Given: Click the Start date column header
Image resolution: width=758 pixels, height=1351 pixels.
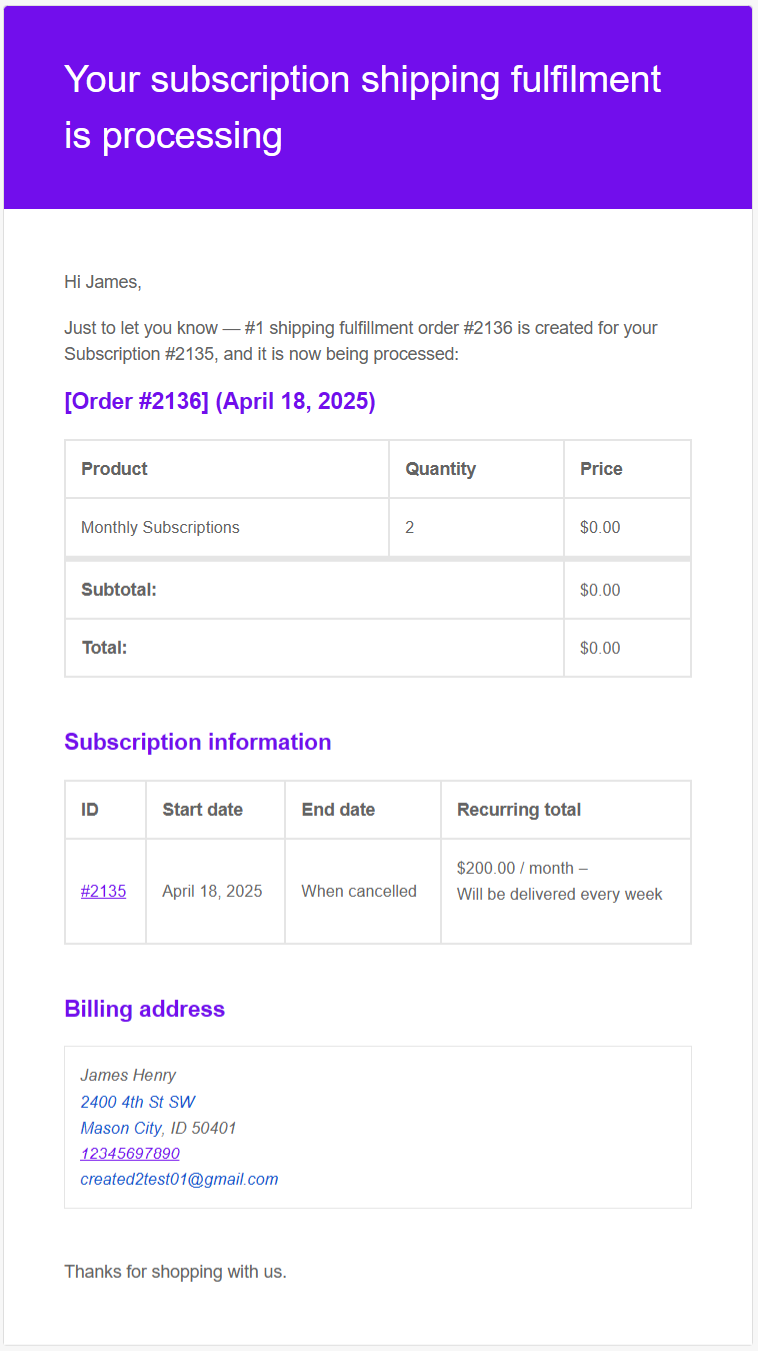Looking at the screenshot, I should point(202,810).
